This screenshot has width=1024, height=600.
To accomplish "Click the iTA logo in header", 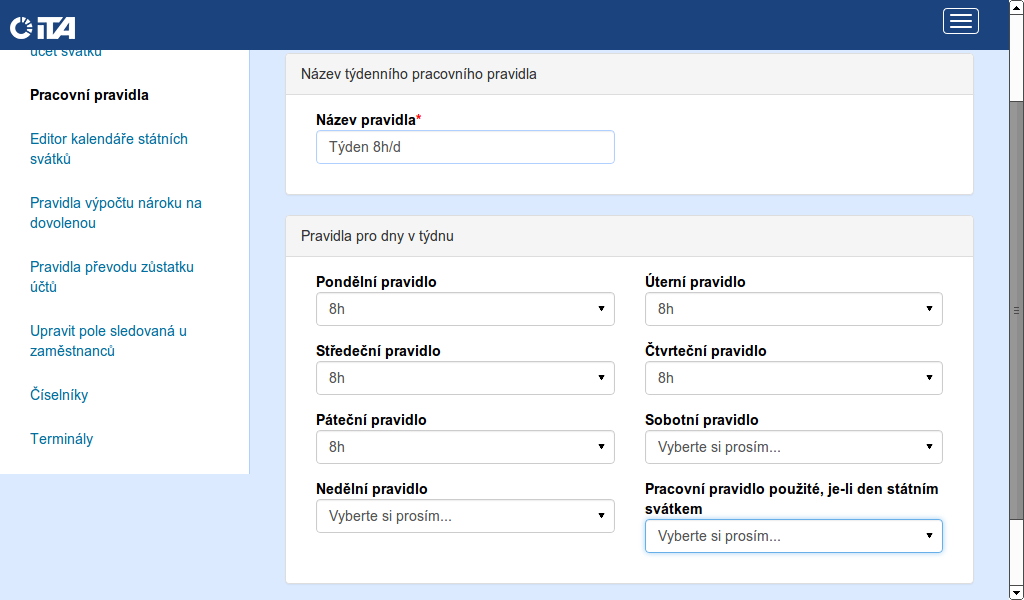I will (42, 27).
